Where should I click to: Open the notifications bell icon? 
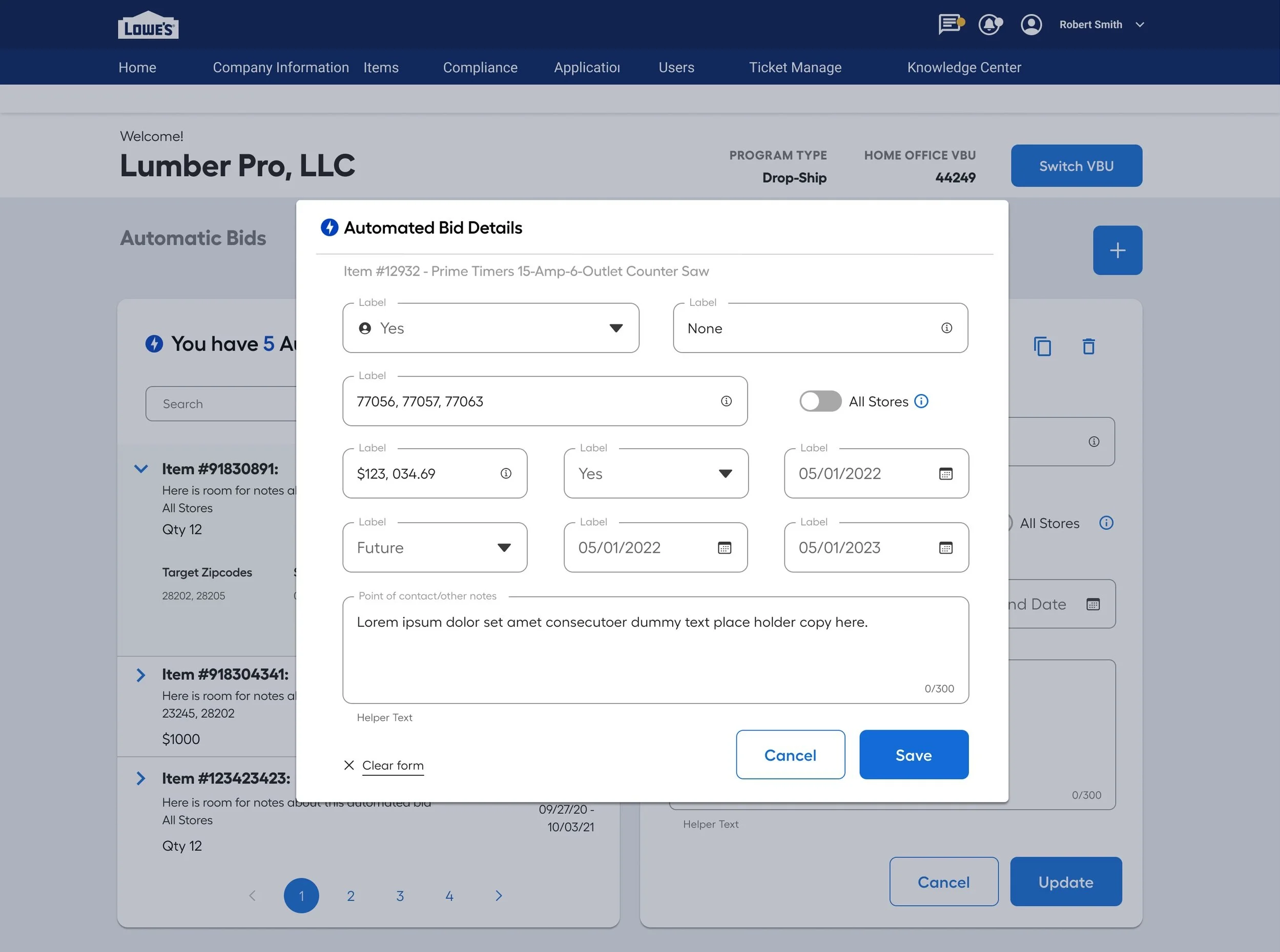coord(989,25)
